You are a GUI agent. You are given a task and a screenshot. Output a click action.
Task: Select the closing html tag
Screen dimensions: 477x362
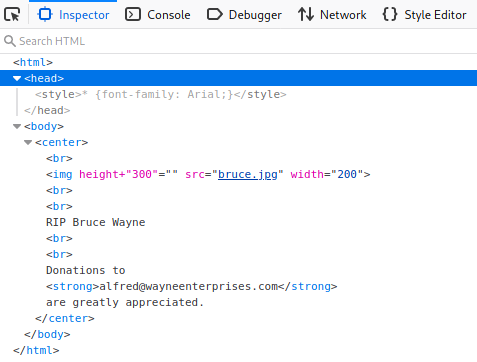[x=36, y=350]
